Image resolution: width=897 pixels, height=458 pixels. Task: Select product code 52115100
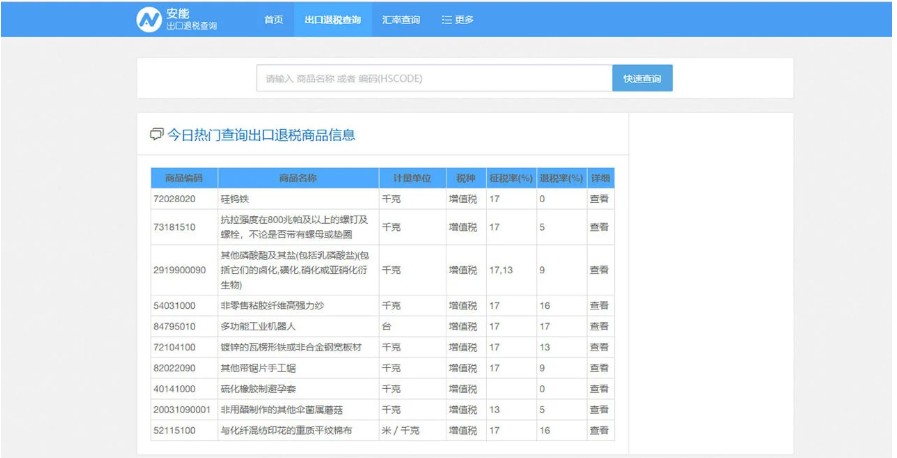(x=174, y=431)
